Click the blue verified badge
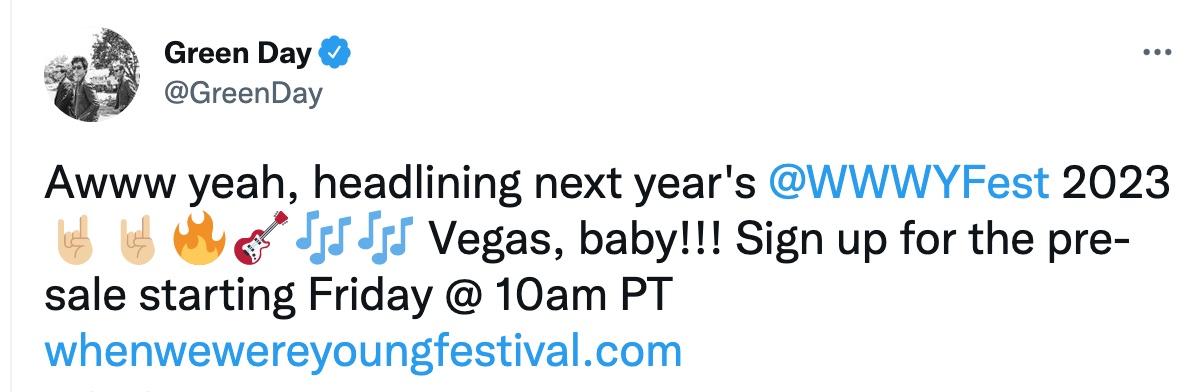The image size is (1196, 392). [x=334, y=53]
